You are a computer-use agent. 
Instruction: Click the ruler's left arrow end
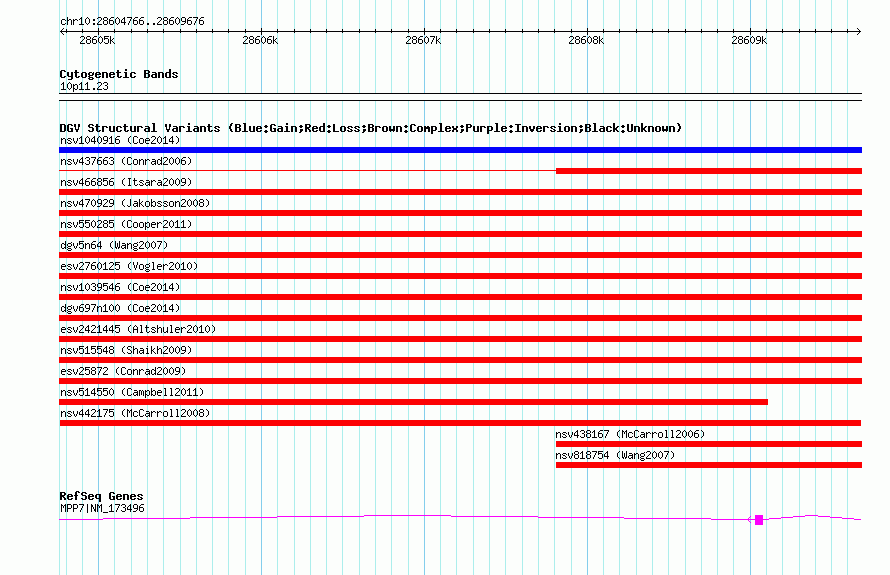63,32
